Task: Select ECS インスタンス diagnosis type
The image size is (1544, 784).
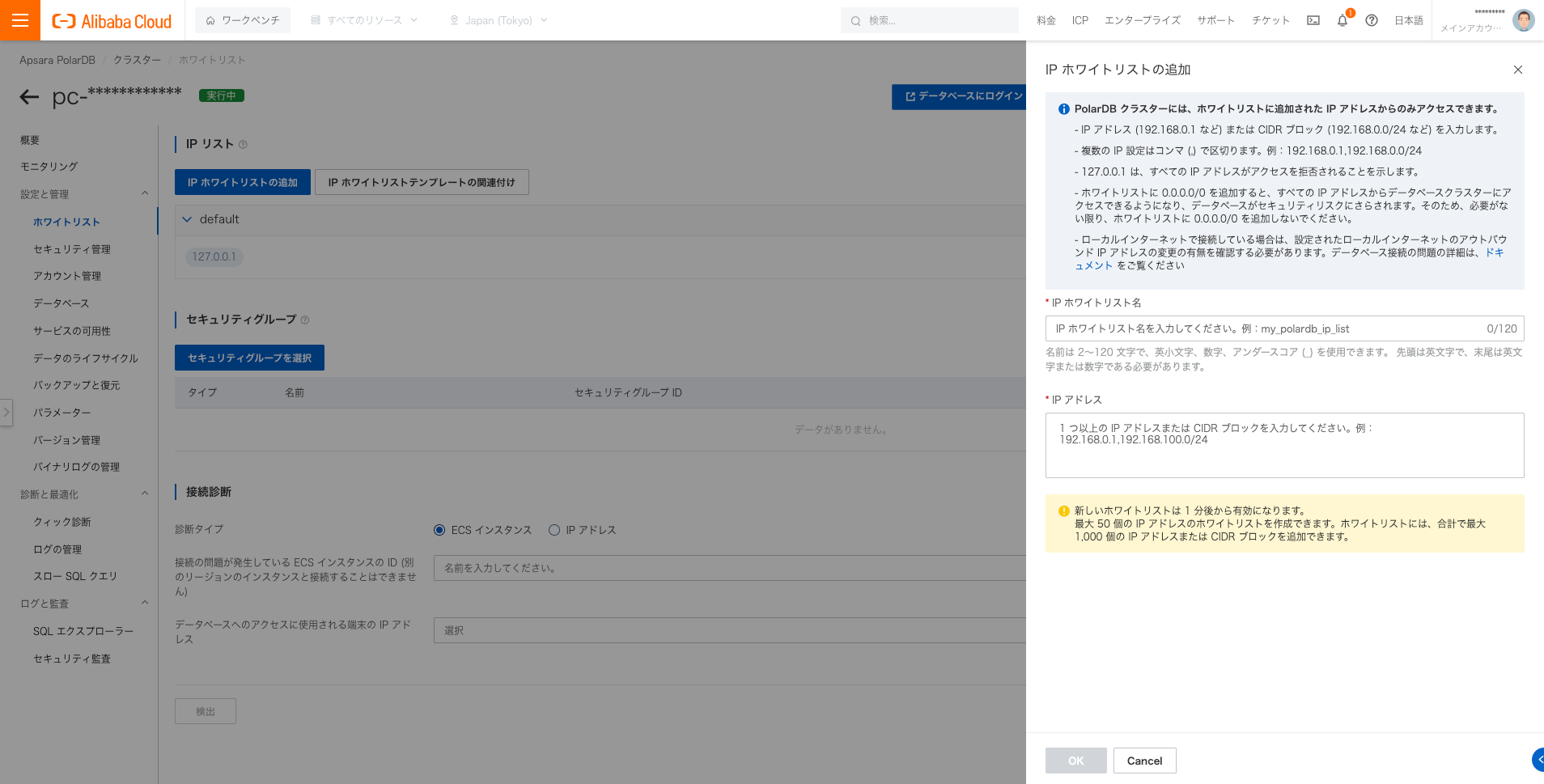Action: pyautogui.click(x=439, y=530)
